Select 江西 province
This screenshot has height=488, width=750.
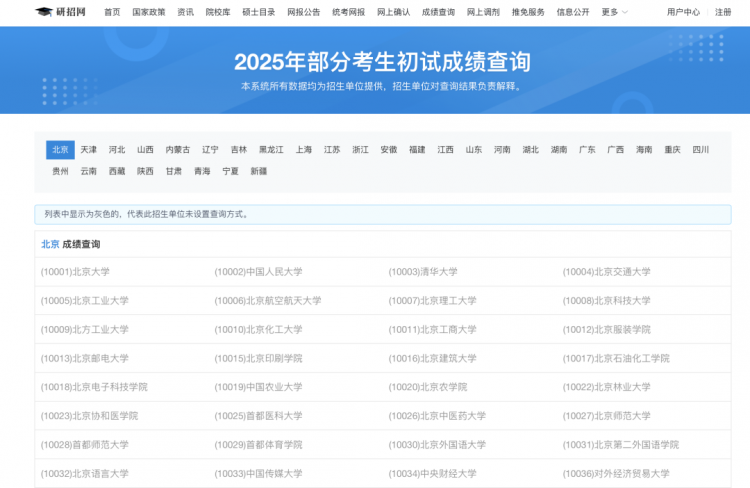pyautogui.click(x=445, y=150)
